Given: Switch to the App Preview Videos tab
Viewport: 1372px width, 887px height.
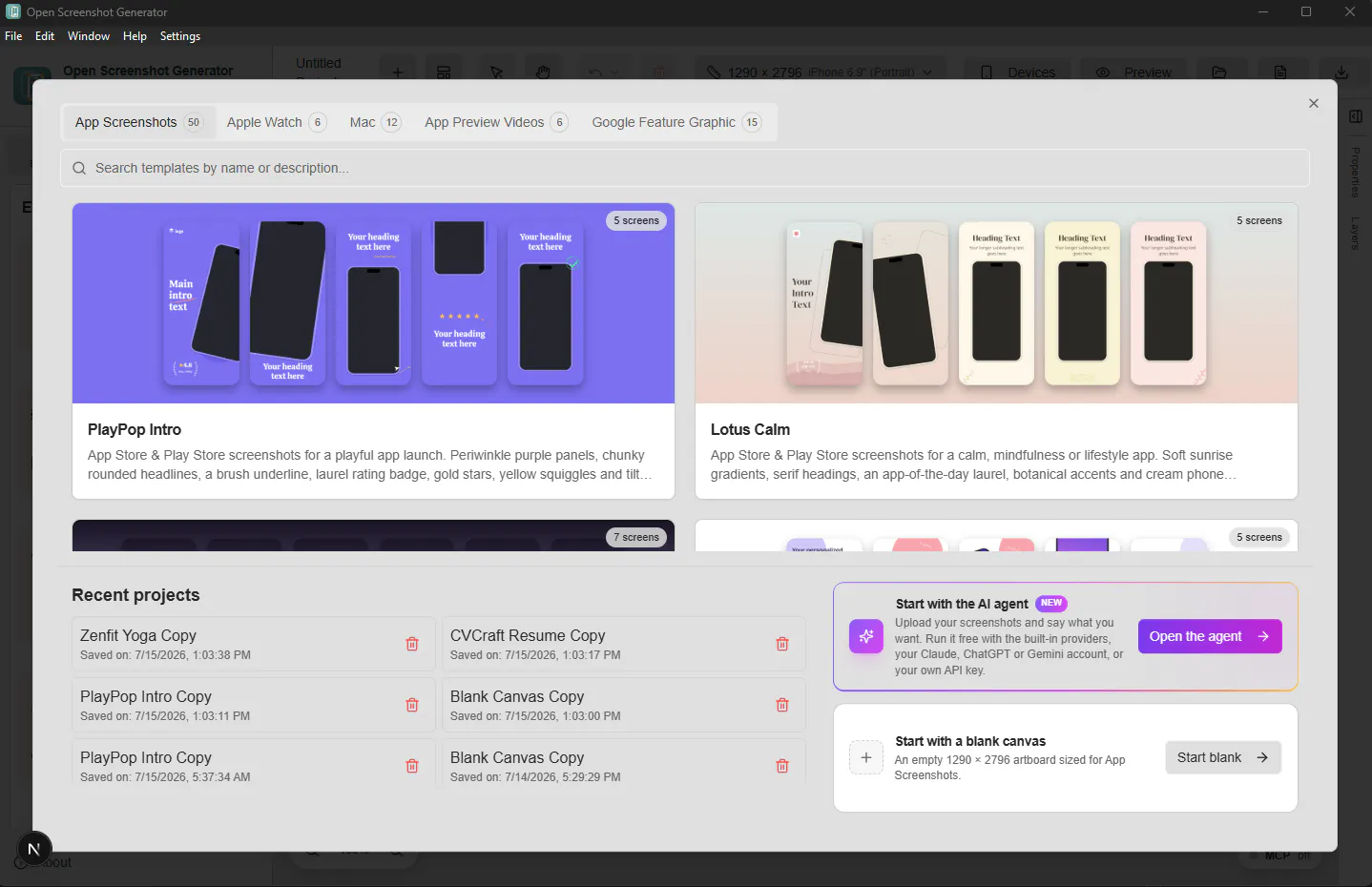Looking at the screenshot, I should point(496,122).
